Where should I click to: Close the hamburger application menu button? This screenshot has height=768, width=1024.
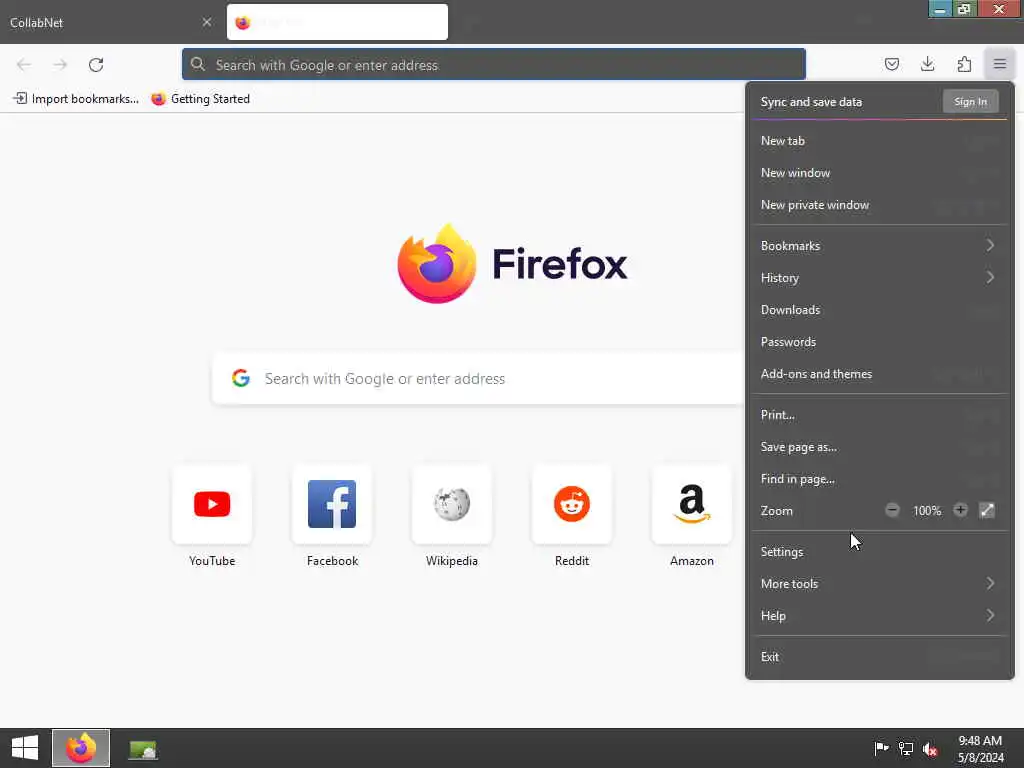[x=999, y=64]
